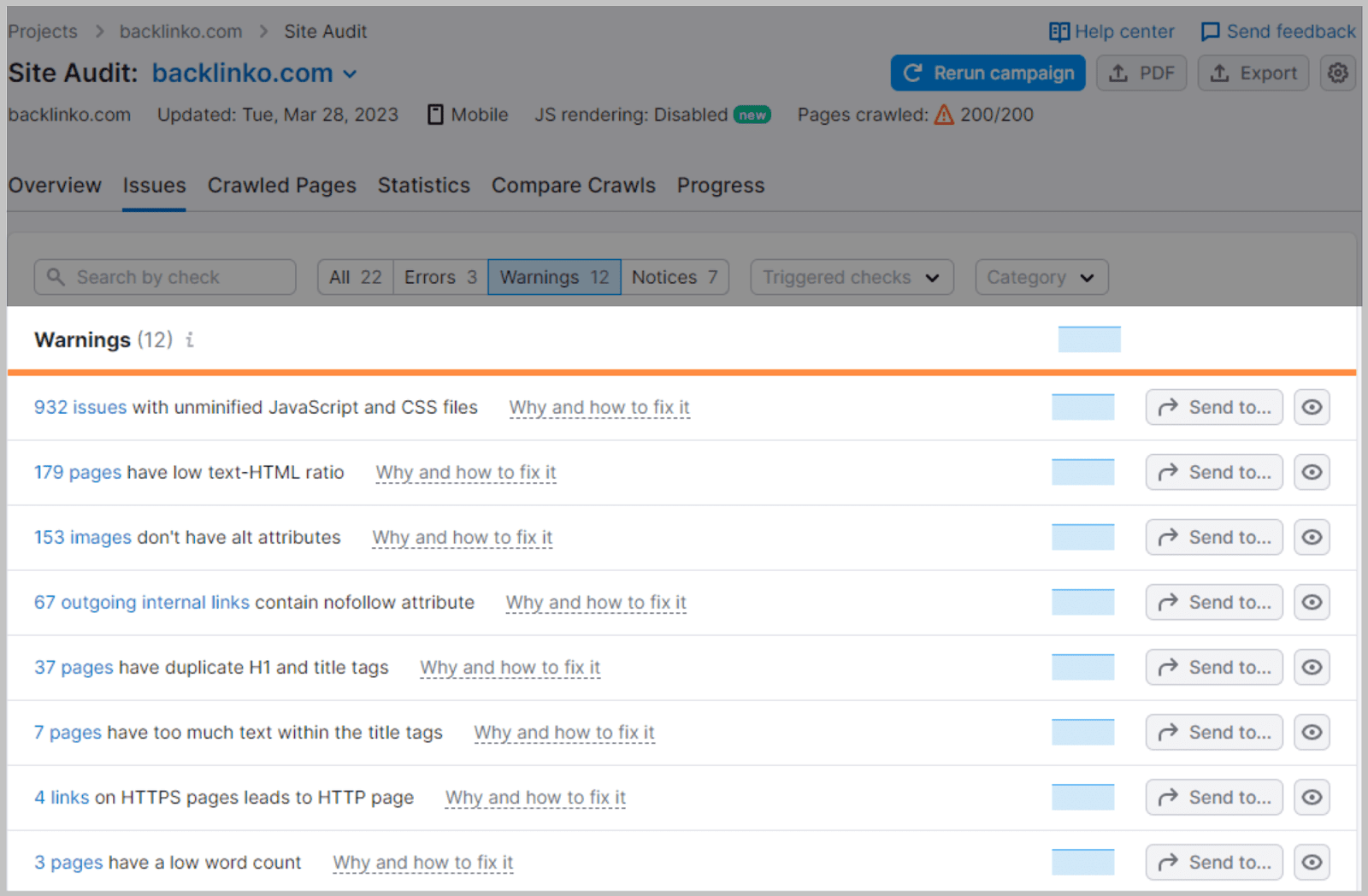Download the PDF report
The image size is (1368, 896).
(1141, 74)
